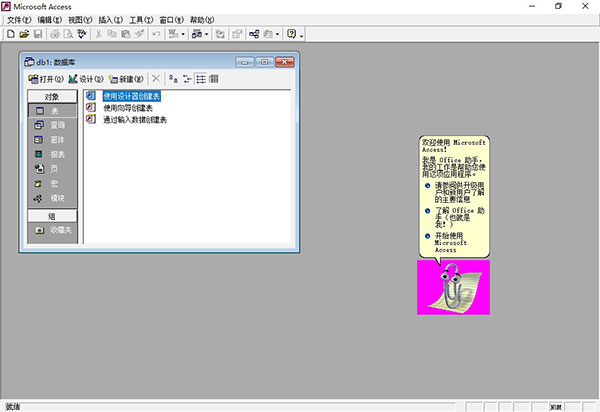The image size is (600, 412).
Task: Select 报表 (Reports) in the objects panel
Action: [51, 155]
